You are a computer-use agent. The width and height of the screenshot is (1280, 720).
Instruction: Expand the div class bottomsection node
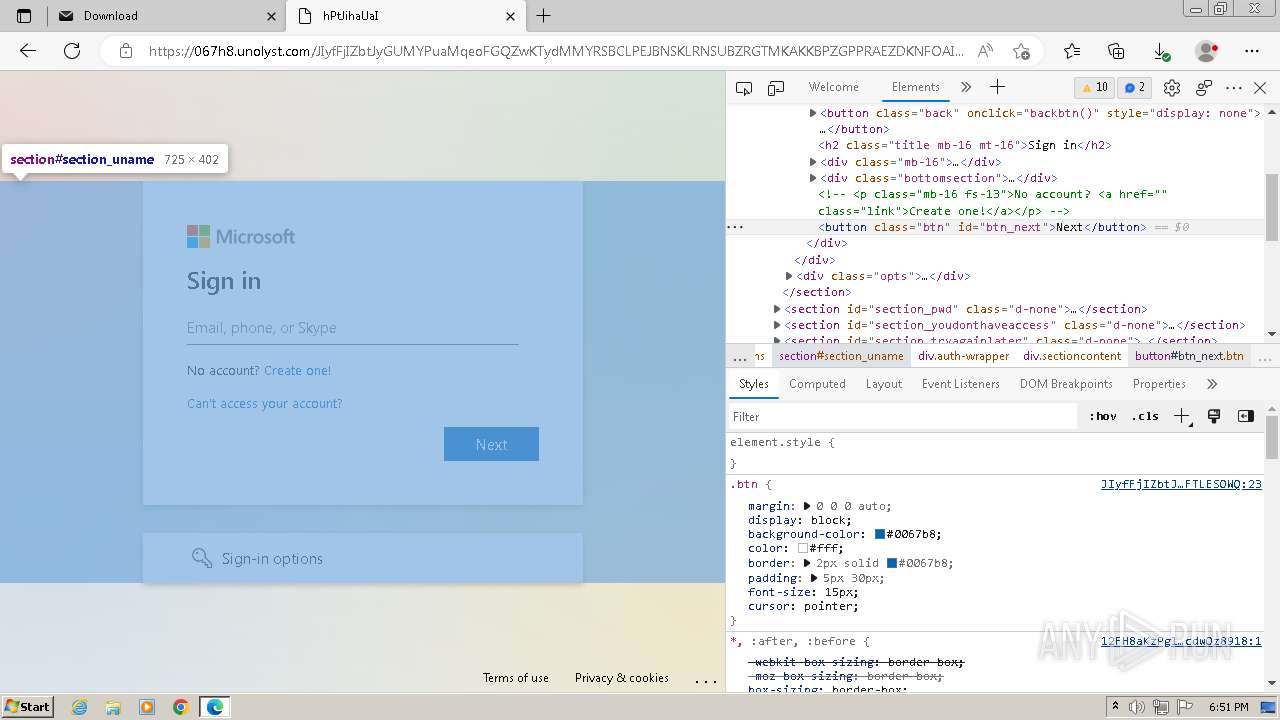813,178
